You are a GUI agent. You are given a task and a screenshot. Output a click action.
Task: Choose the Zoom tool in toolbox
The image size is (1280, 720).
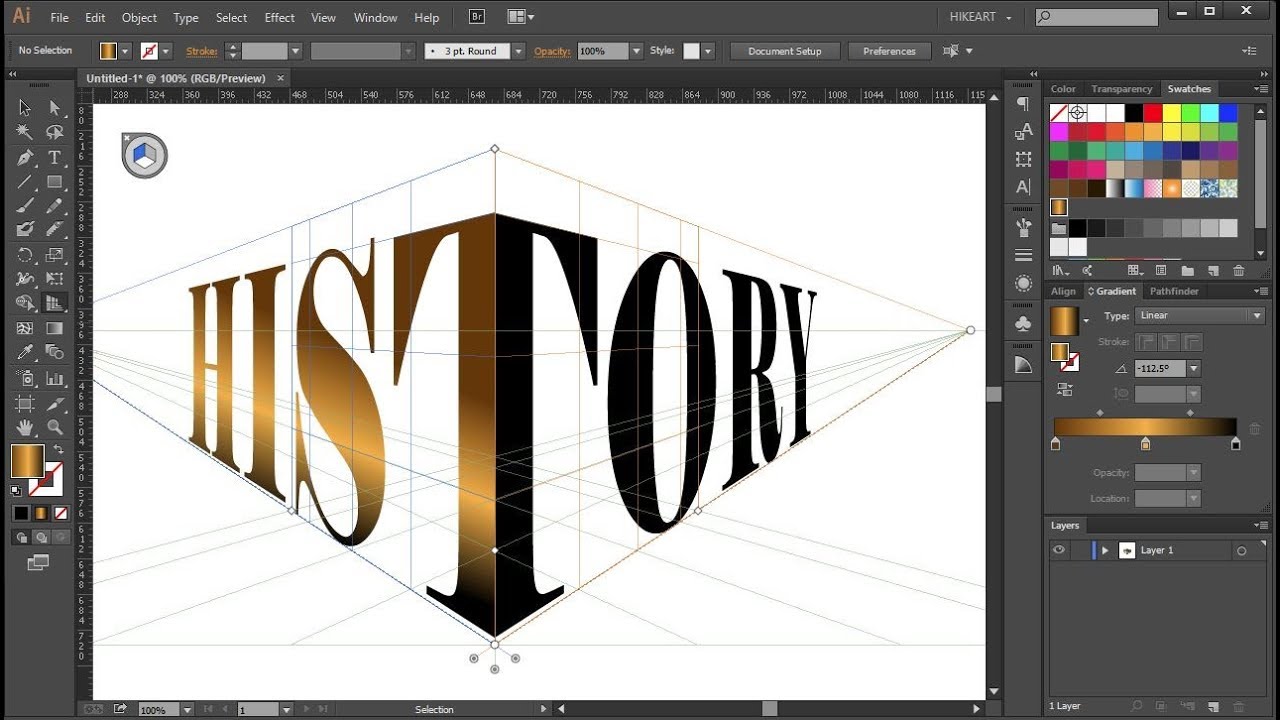coord(54,427)
